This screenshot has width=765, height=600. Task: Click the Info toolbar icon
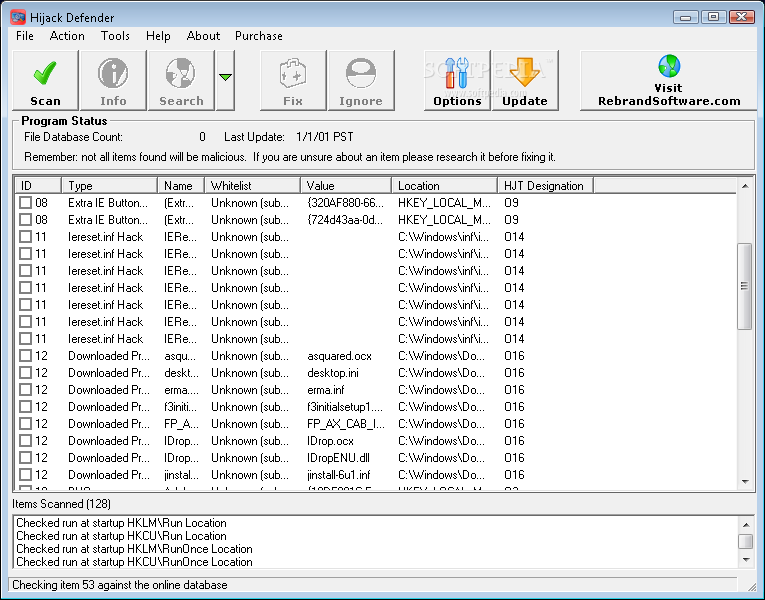(x=113, y=80)
